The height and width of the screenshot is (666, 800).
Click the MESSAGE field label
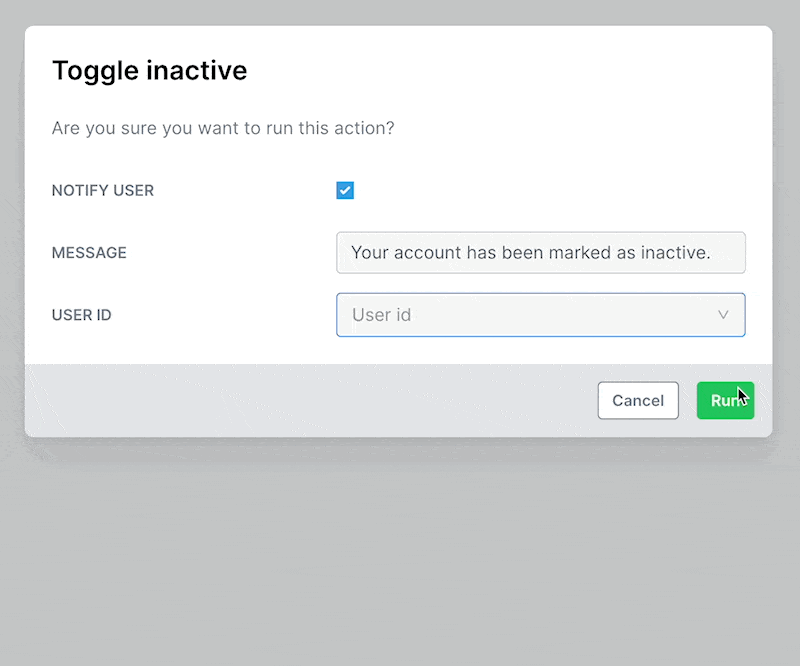point(89,253)
